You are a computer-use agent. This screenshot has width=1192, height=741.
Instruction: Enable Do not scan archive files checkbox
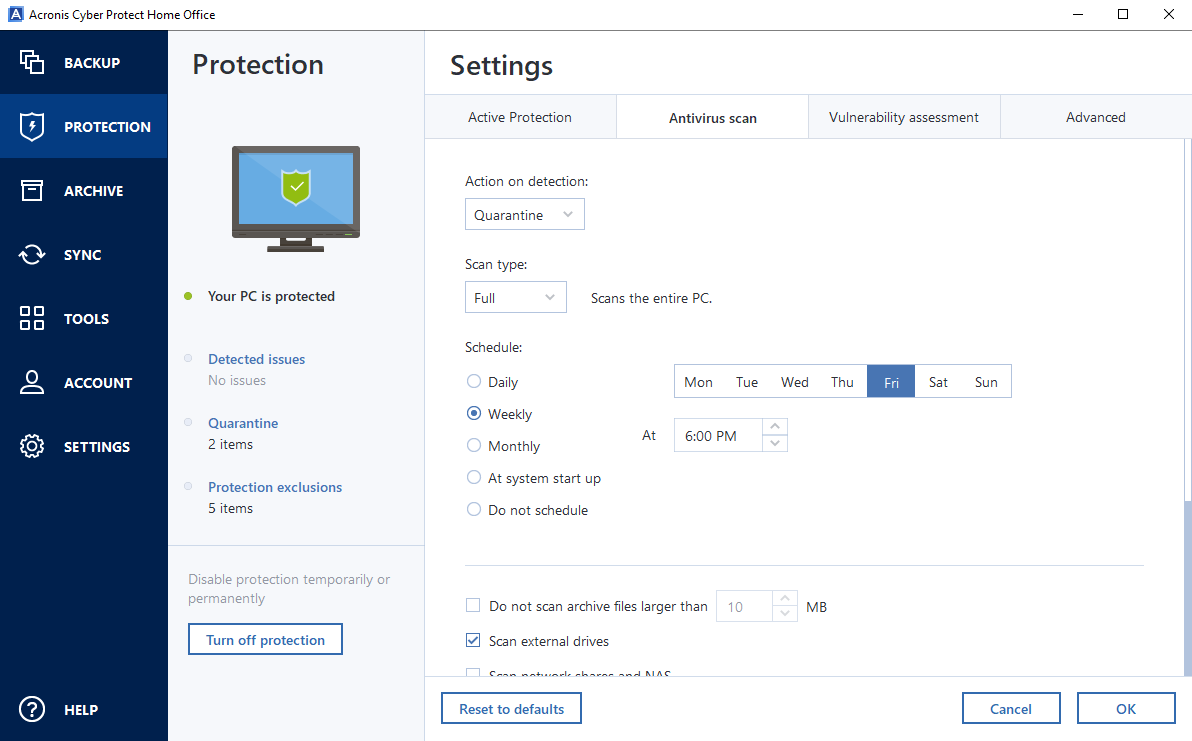click(473, 606)
